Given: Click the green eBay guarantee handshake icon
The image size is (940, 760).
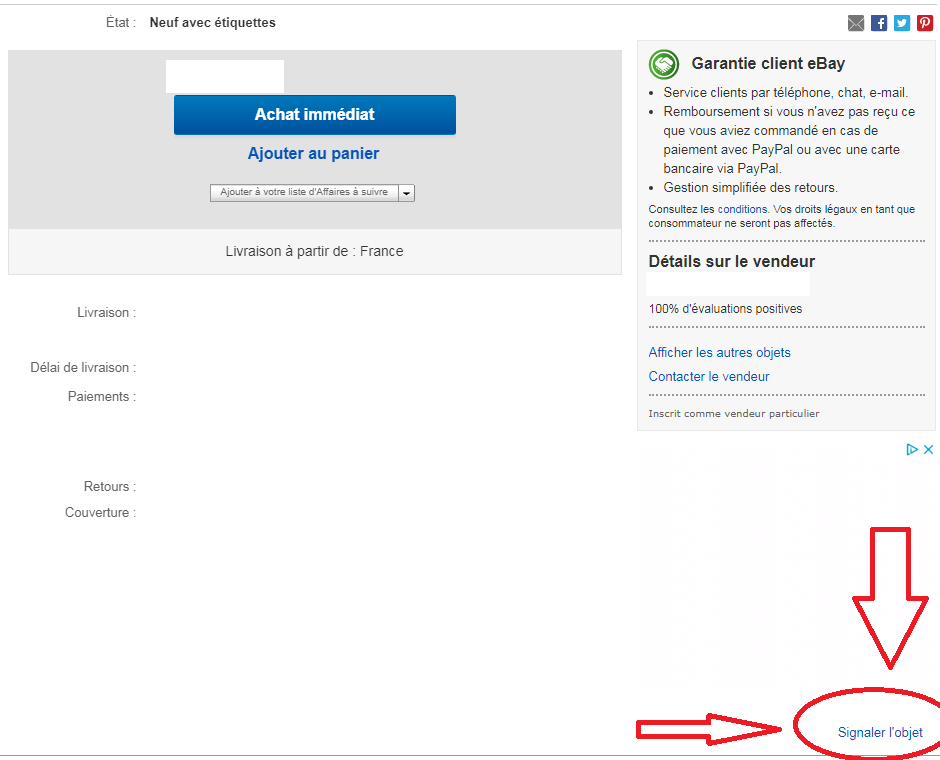Looking at the screenshot, I should [664, 64].
